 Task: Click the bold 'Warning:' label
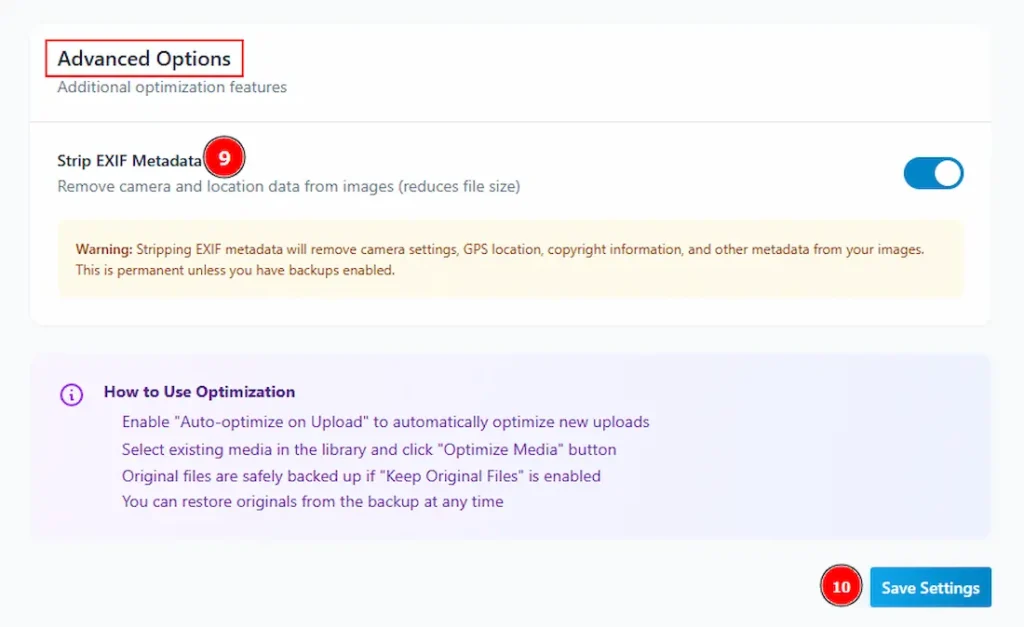click(x=103, y=249)
